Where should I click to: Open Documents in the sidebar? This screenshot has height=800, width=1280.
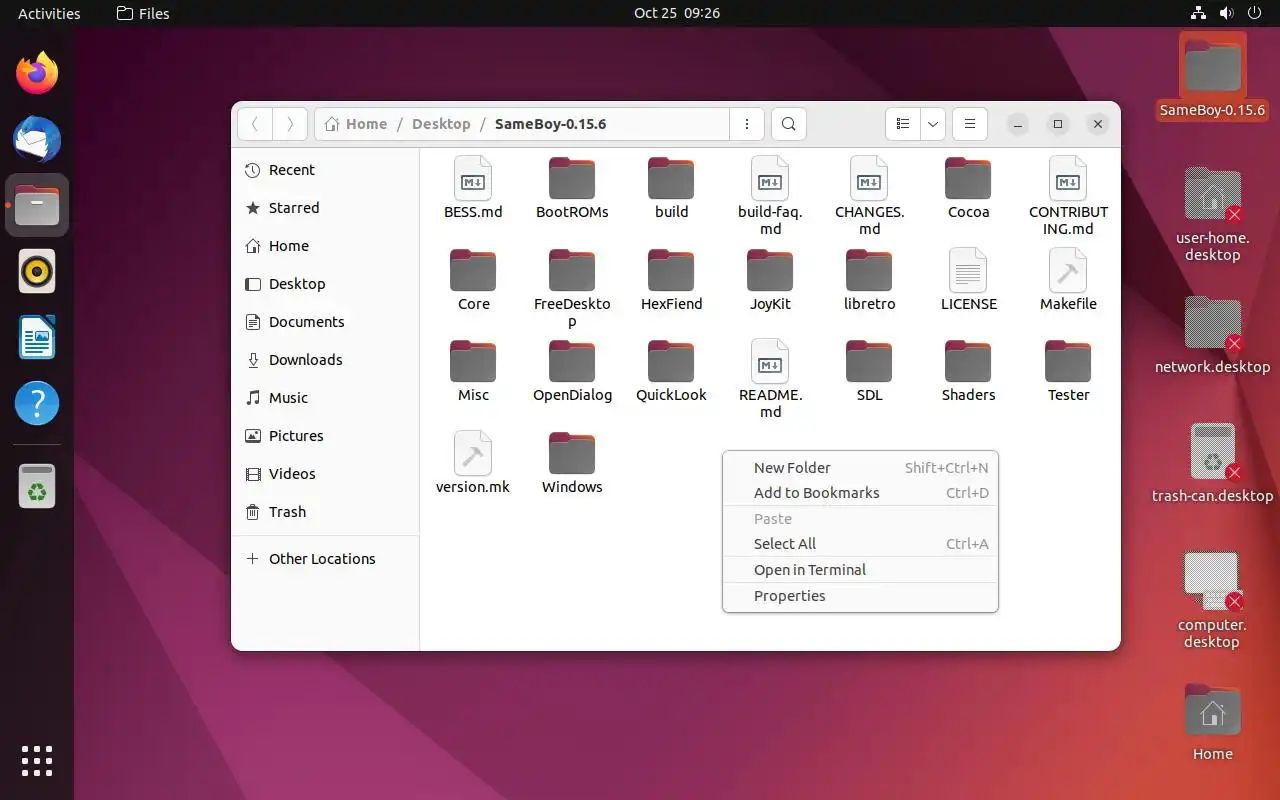(326, 322)
